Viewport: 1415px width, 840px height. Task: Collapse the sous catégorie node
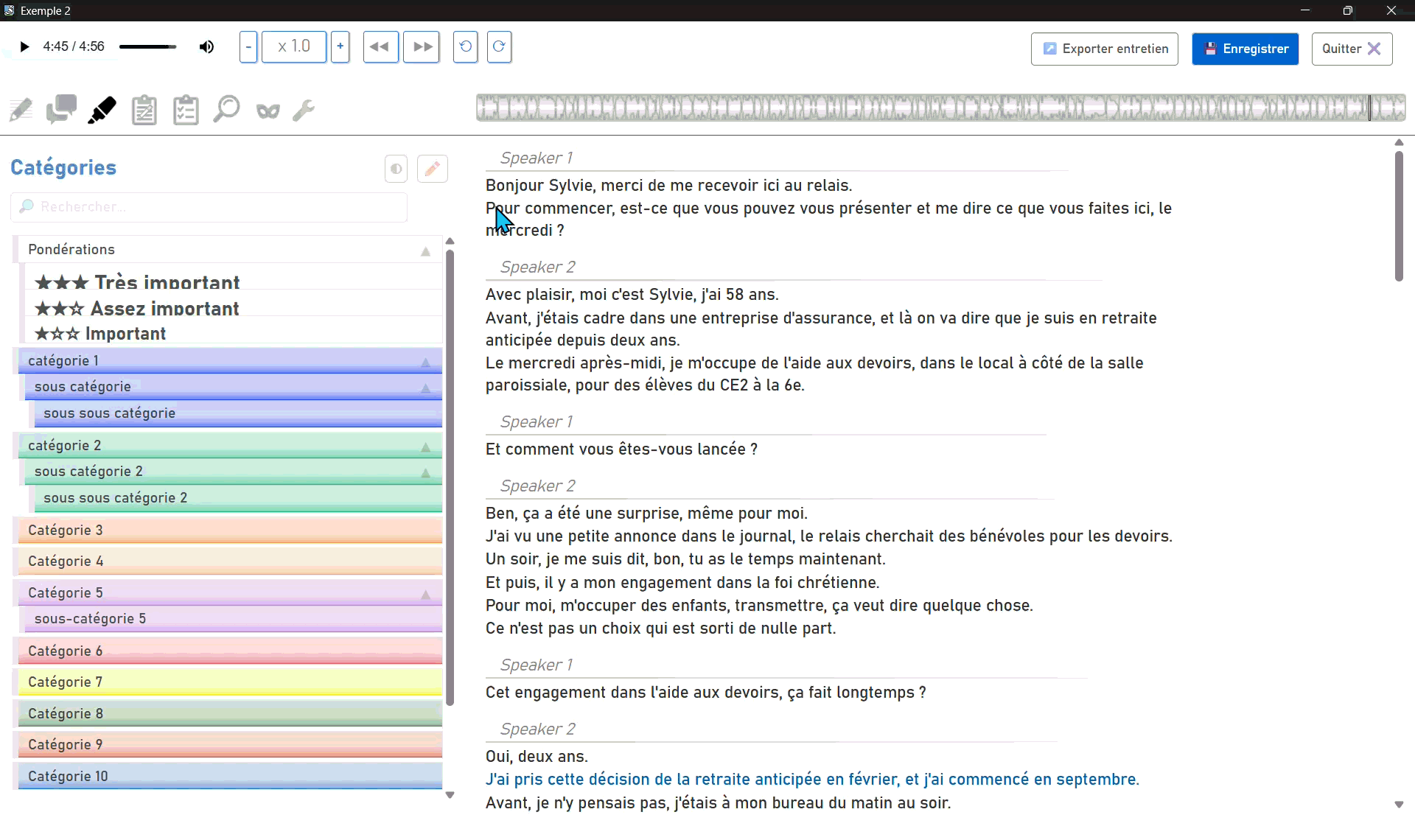click(425, 388)
